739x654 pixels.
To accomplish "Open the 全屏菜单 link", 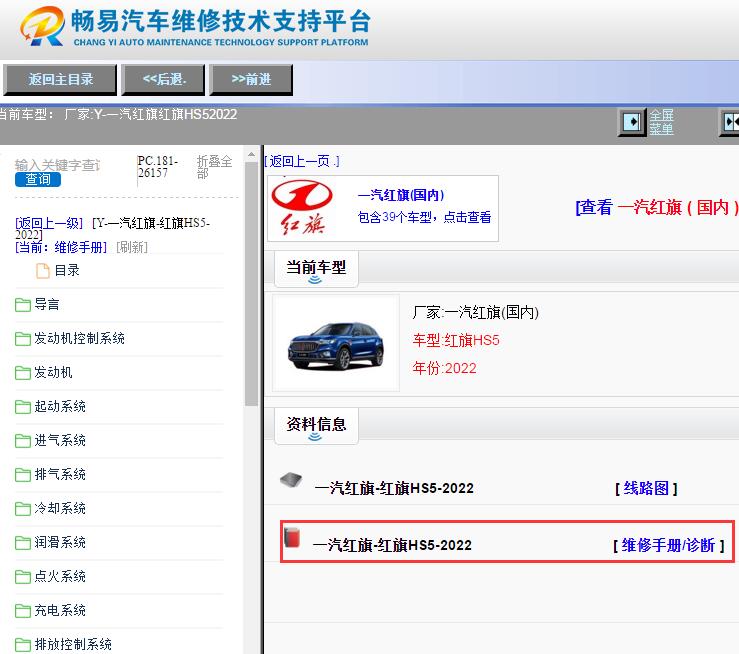I will pyautogui.click(x=661, y=122).
